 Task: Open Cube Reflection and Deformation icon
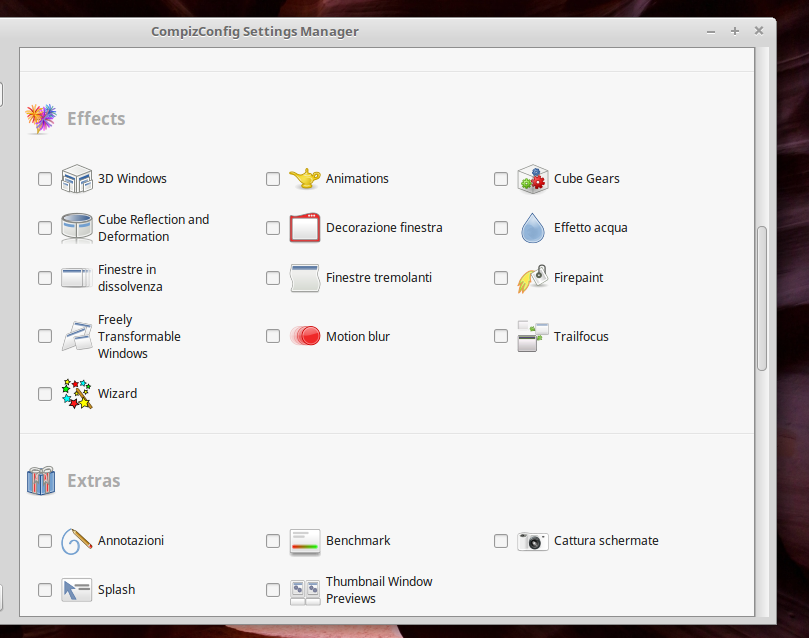(x=77, y=227)
